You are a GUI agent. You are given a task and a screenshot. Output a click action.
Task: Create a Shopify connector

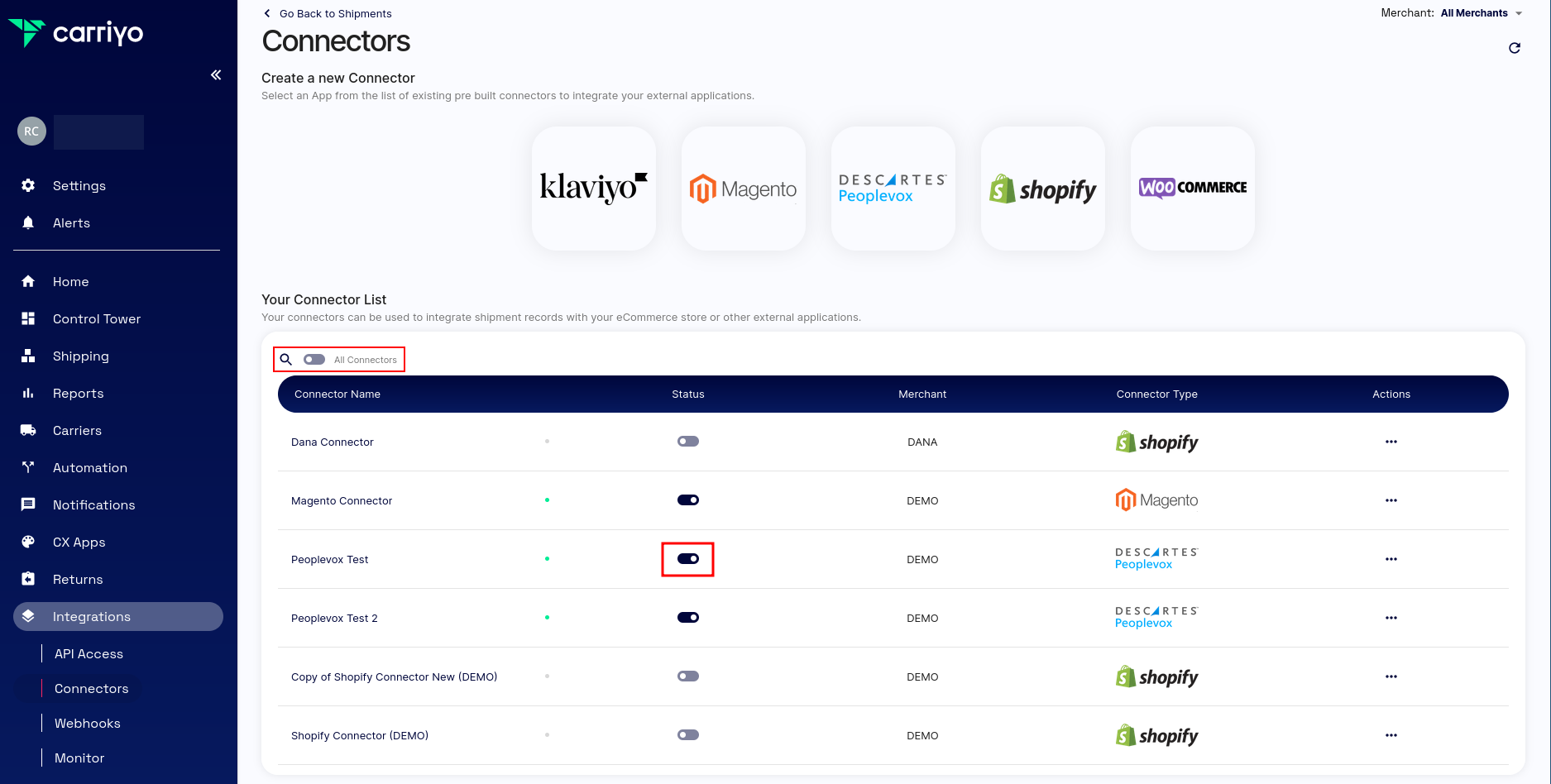point(1043,189)
